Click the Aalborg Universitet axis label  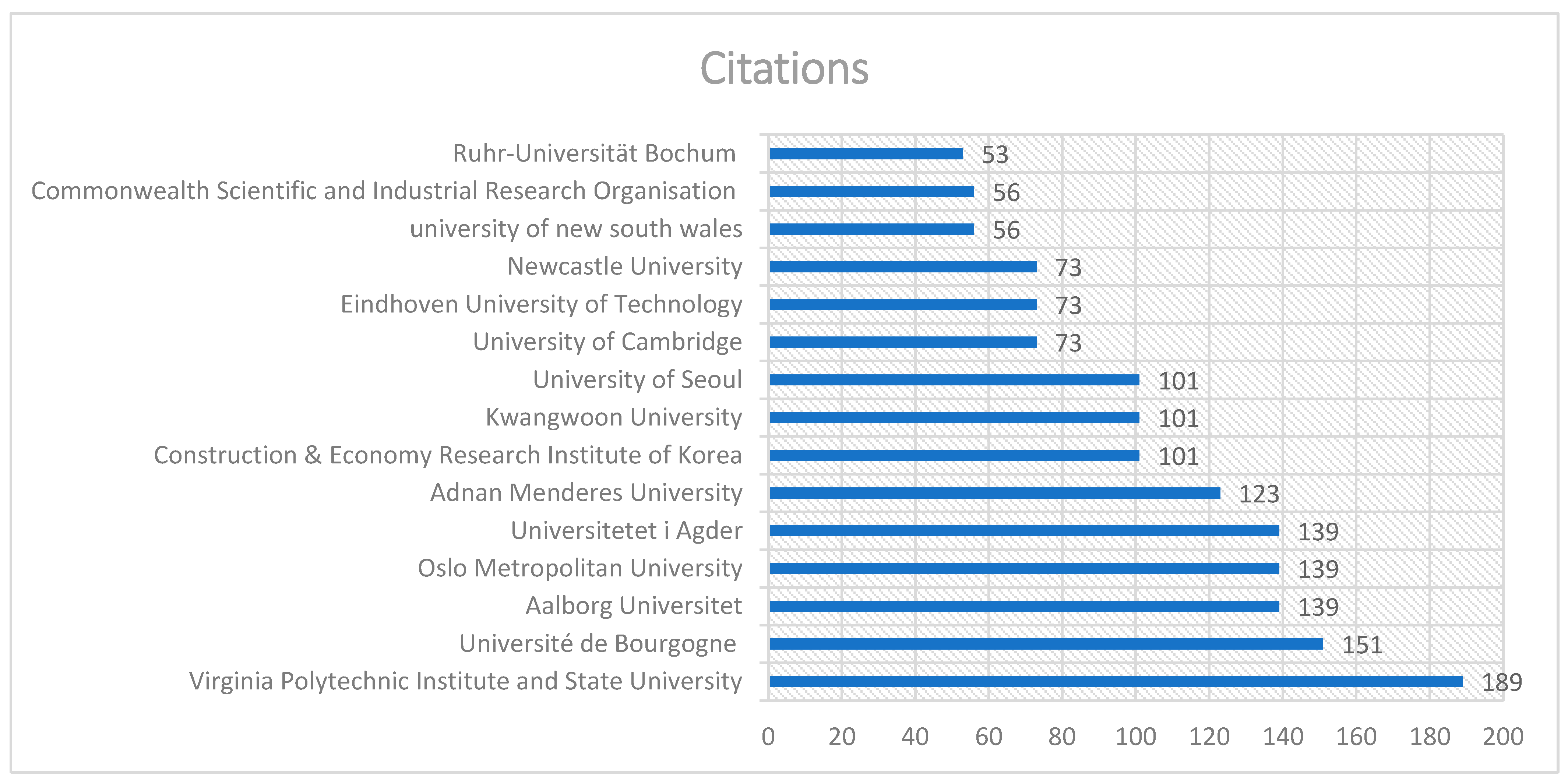point(634,605)
